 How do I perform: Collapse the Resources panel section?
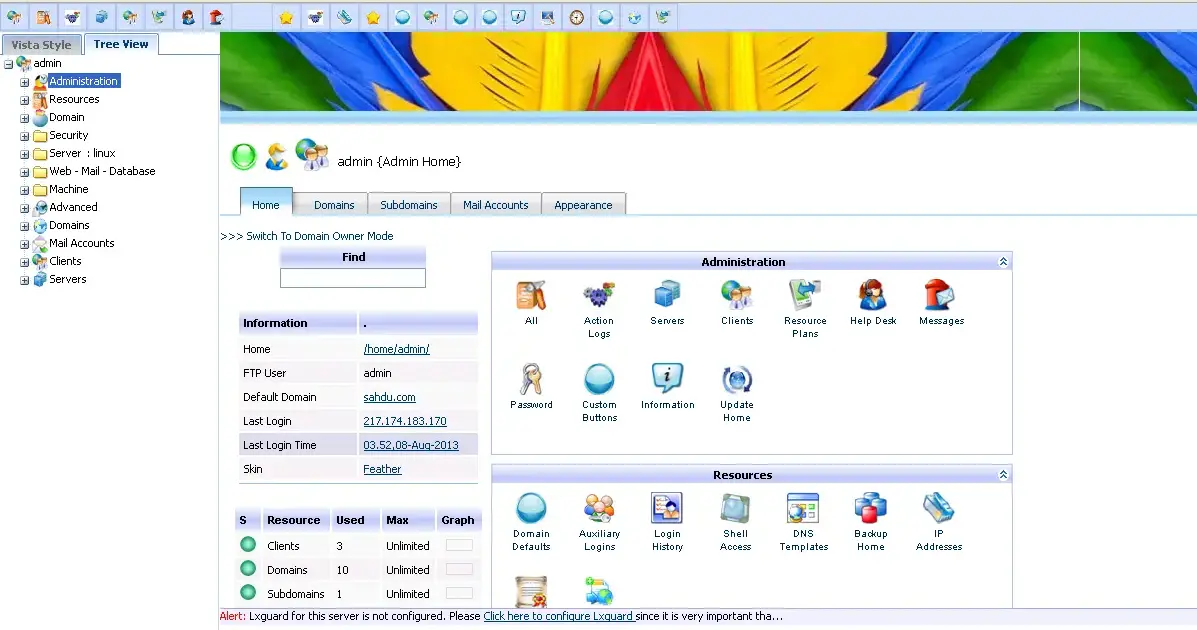[1003, 475]
